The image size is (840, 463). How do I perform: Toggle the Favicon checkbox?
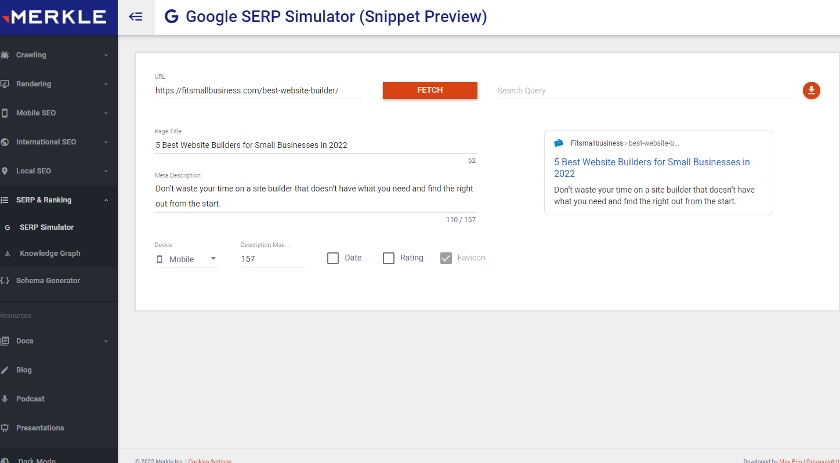(x=446, y=258)
